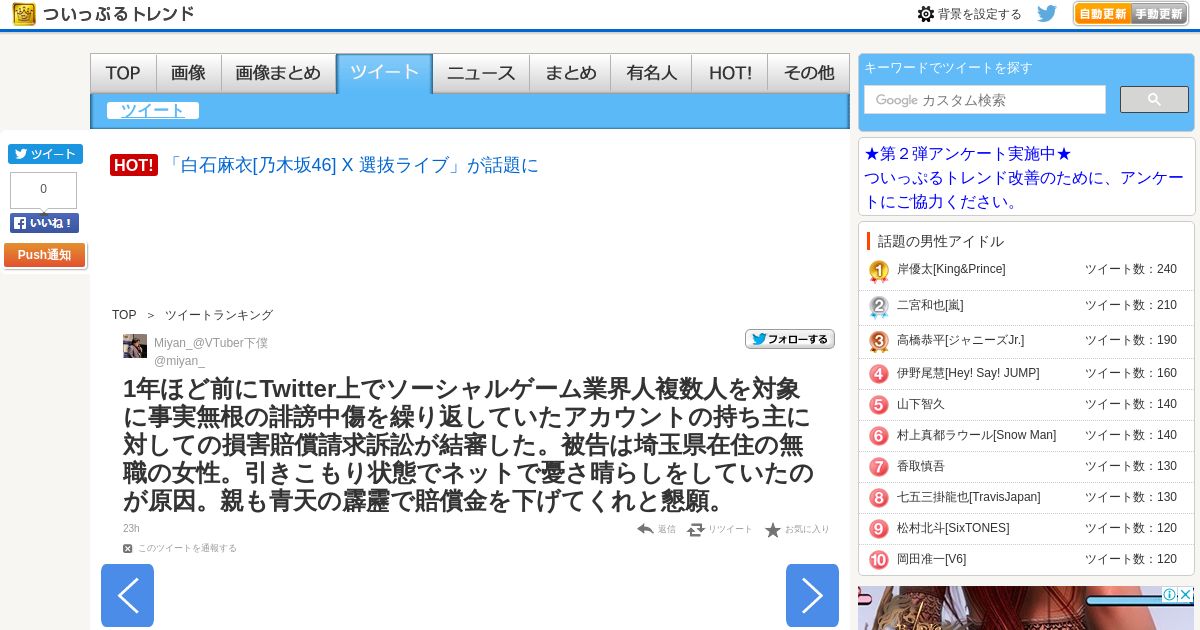Viewport: 1200px width, 630px height.
Task: Click Miyan_ profile avatar thumbnail
Action: coord(135,346)
